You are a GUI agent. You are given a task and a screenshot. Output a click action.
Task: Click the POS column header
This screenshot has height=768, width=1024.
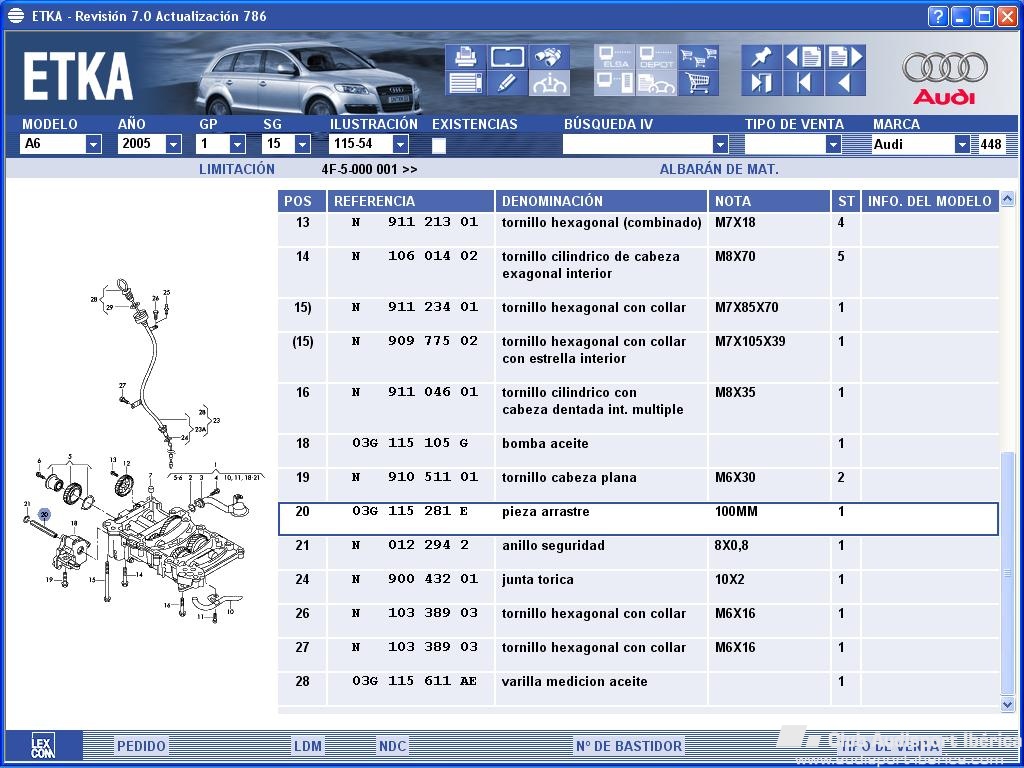click(x=302, y=201)
